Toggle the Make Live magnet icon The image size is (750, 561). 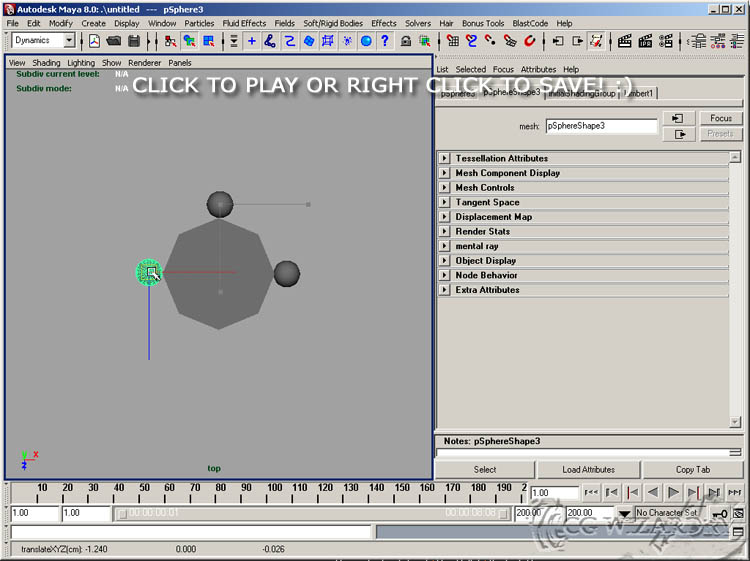pyautogui.click(x=530, y=41)
